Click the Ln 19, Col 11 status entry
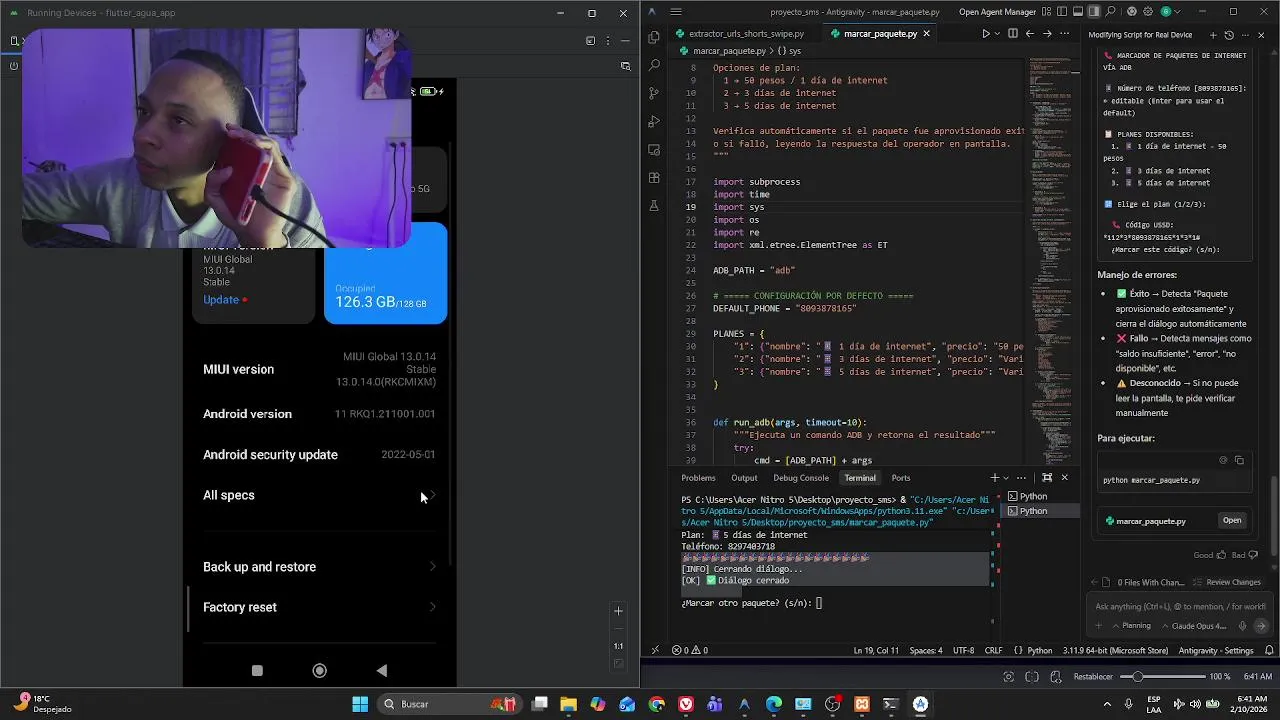 coord(876,650)
